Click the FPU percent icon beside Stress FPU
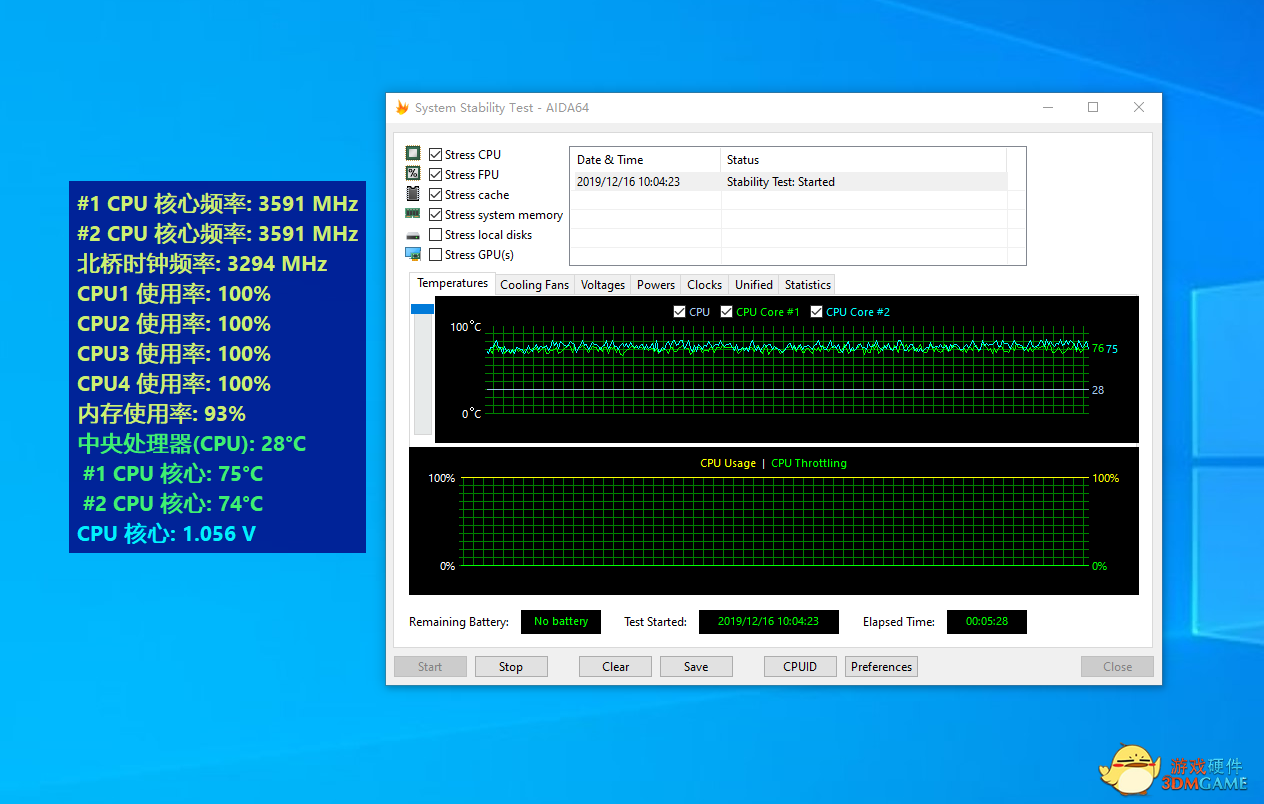 [413, 174]
